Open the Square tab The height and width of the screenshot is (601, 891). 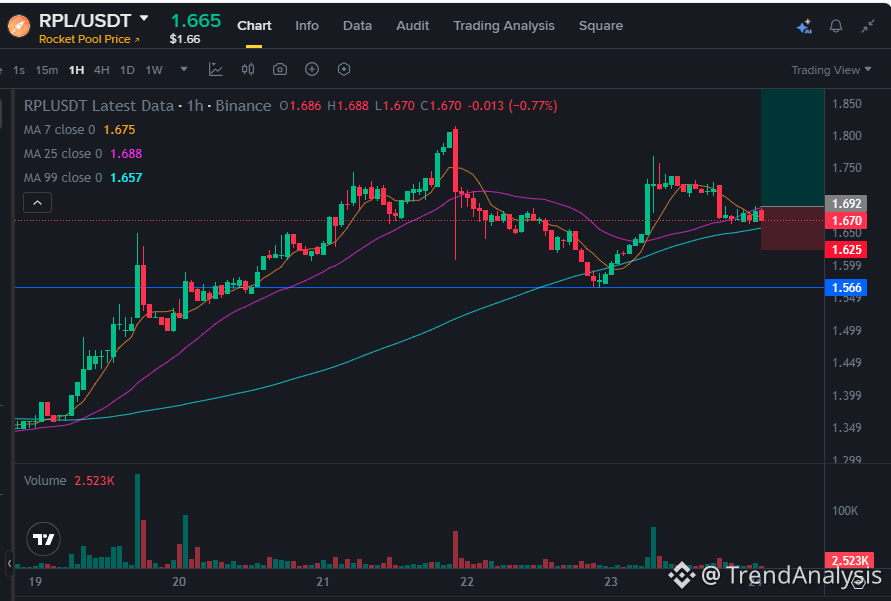pyautogui.click(x=601, y=26)
